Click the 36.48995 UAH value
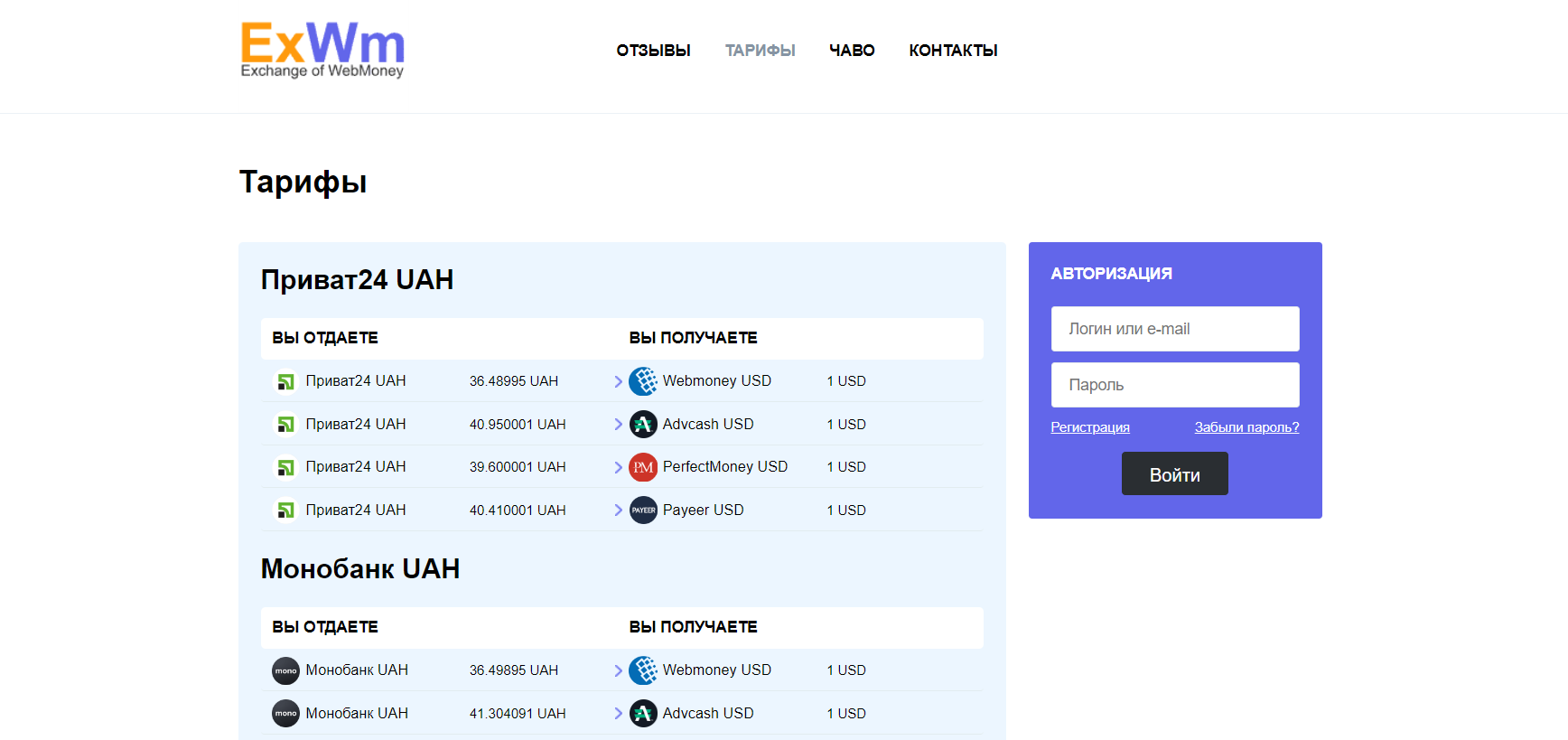Viewport: 1568px width, 740px height. (514, 381)
